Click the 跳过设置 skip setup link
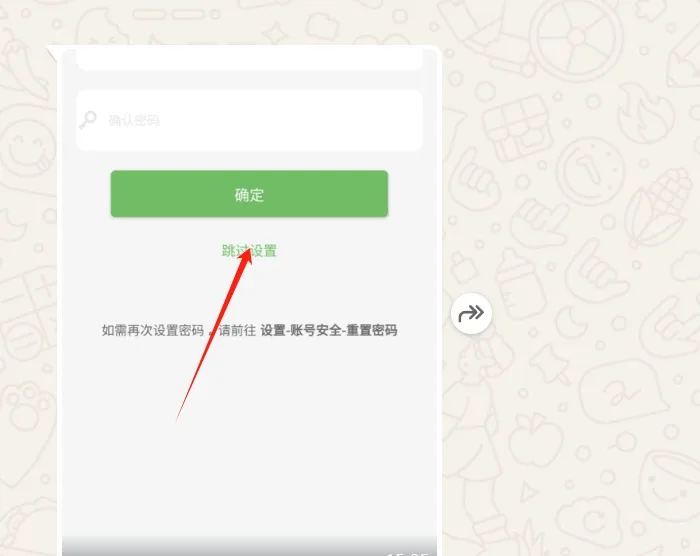 click(x=249, y=251)
